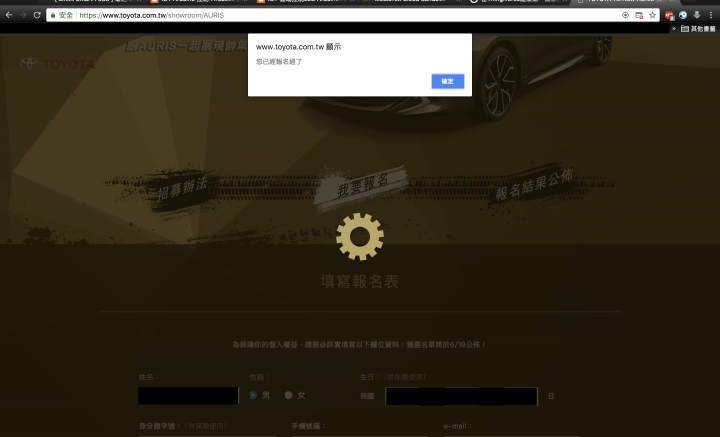The width and height of the screenshot is (720, 437).
Task: Open the 報名結果公佈 tab
Action: pos(534,184)
